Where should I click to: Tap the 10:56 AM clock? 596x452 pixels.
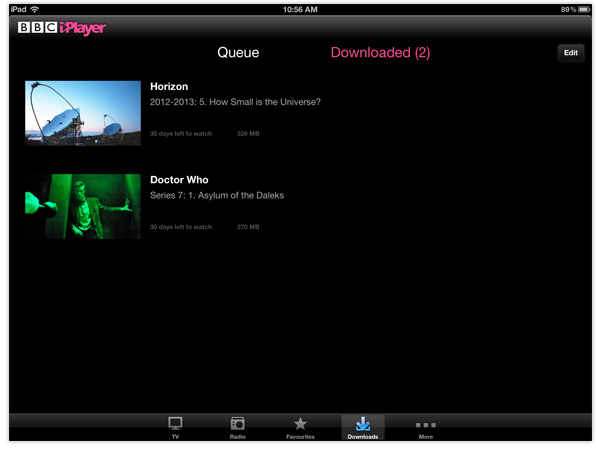[300, 10]
